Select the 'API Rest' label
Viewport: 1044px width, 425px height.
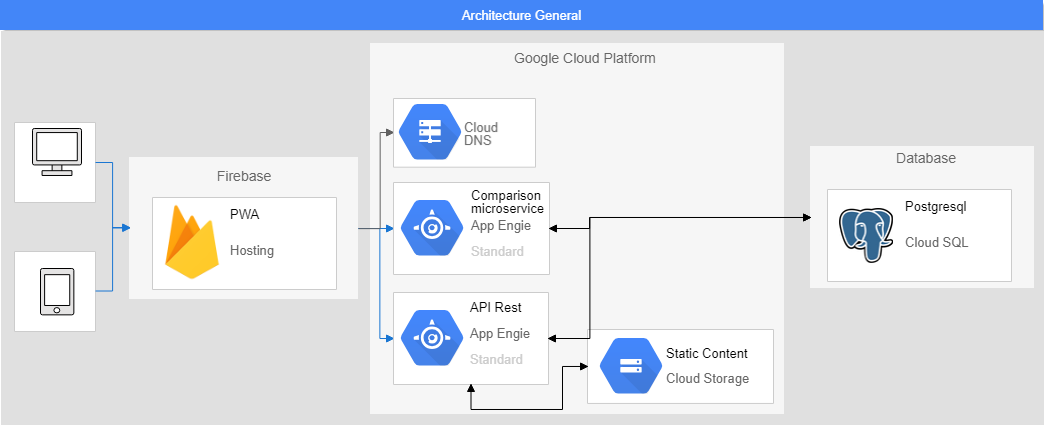pos(495,308)
